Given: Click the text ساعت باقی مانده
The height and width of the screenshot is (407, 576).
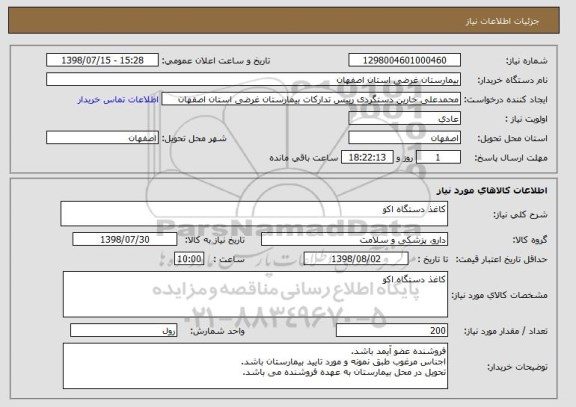Looking at the screenshot, I should (303, 158).
